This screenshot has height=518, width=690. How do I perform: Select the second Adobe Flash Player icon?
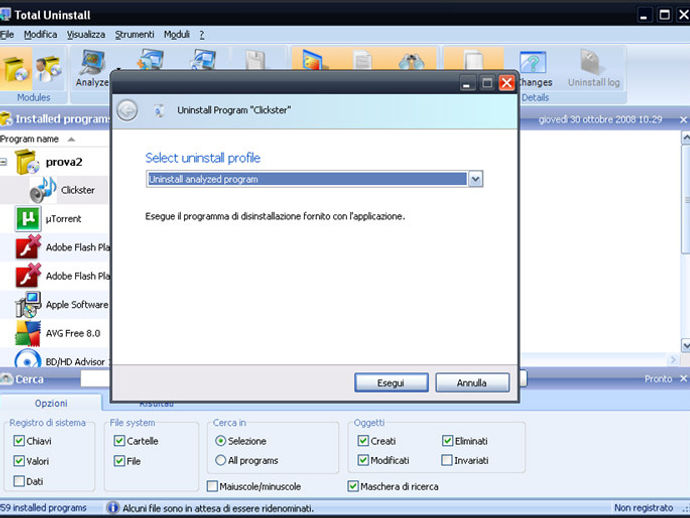pyautogui.click(x=28, y=276)
